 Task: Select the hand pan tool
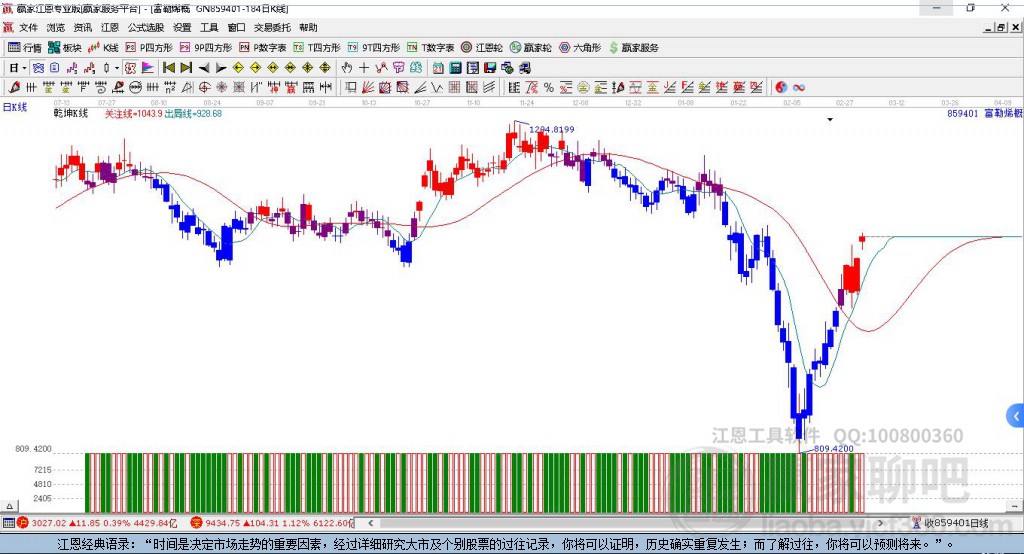point(347,68)
